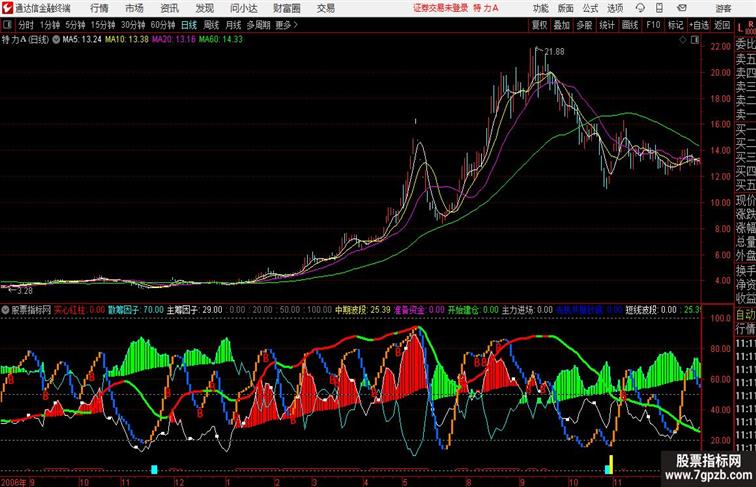Click the 散筹因子: 70.00 indicator value
The width and height of the screenshot is (756, 487).
(x=135, y=310)
